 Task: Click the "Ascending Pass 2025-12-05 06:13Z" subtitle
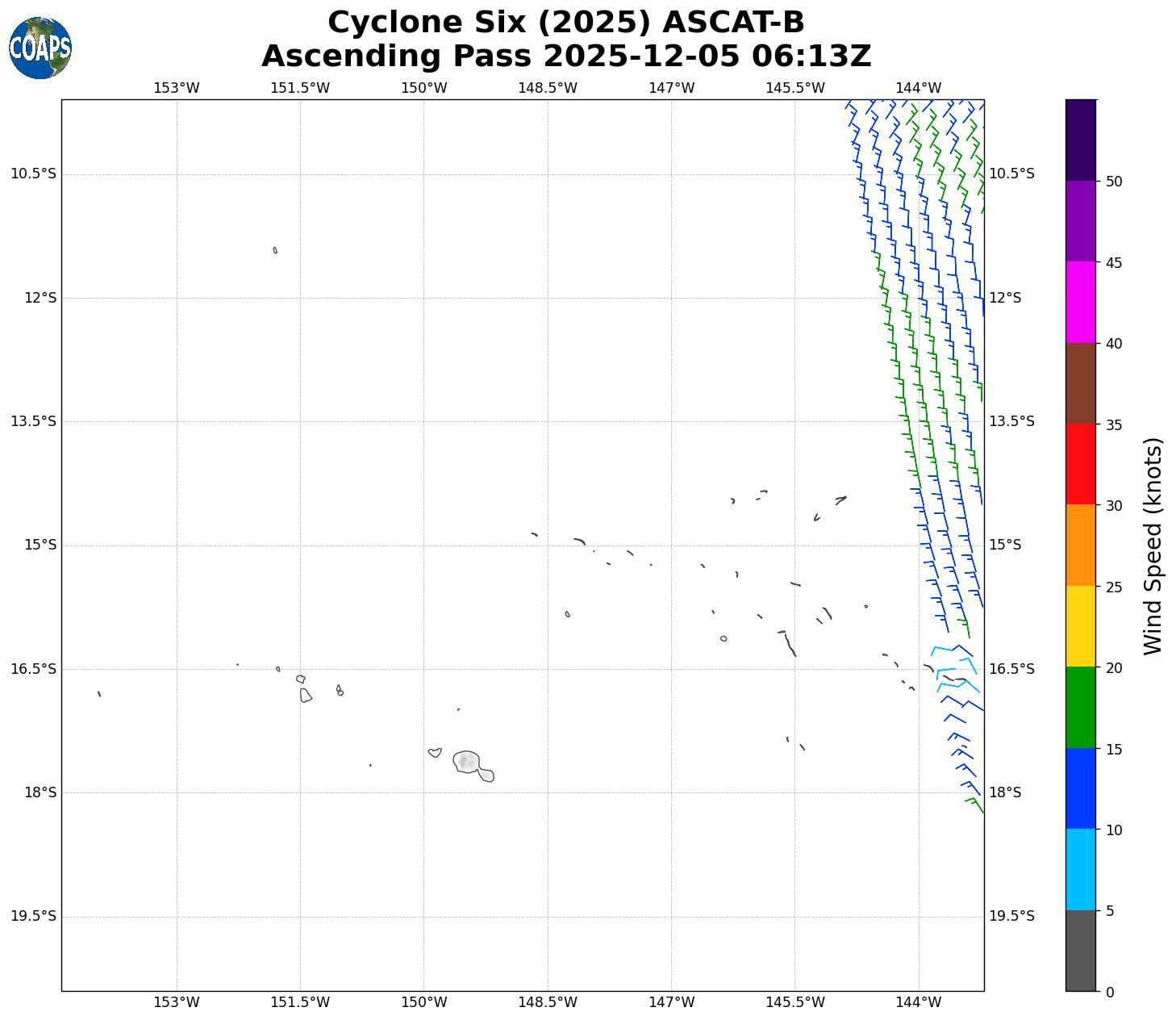[x=565, y=56]
